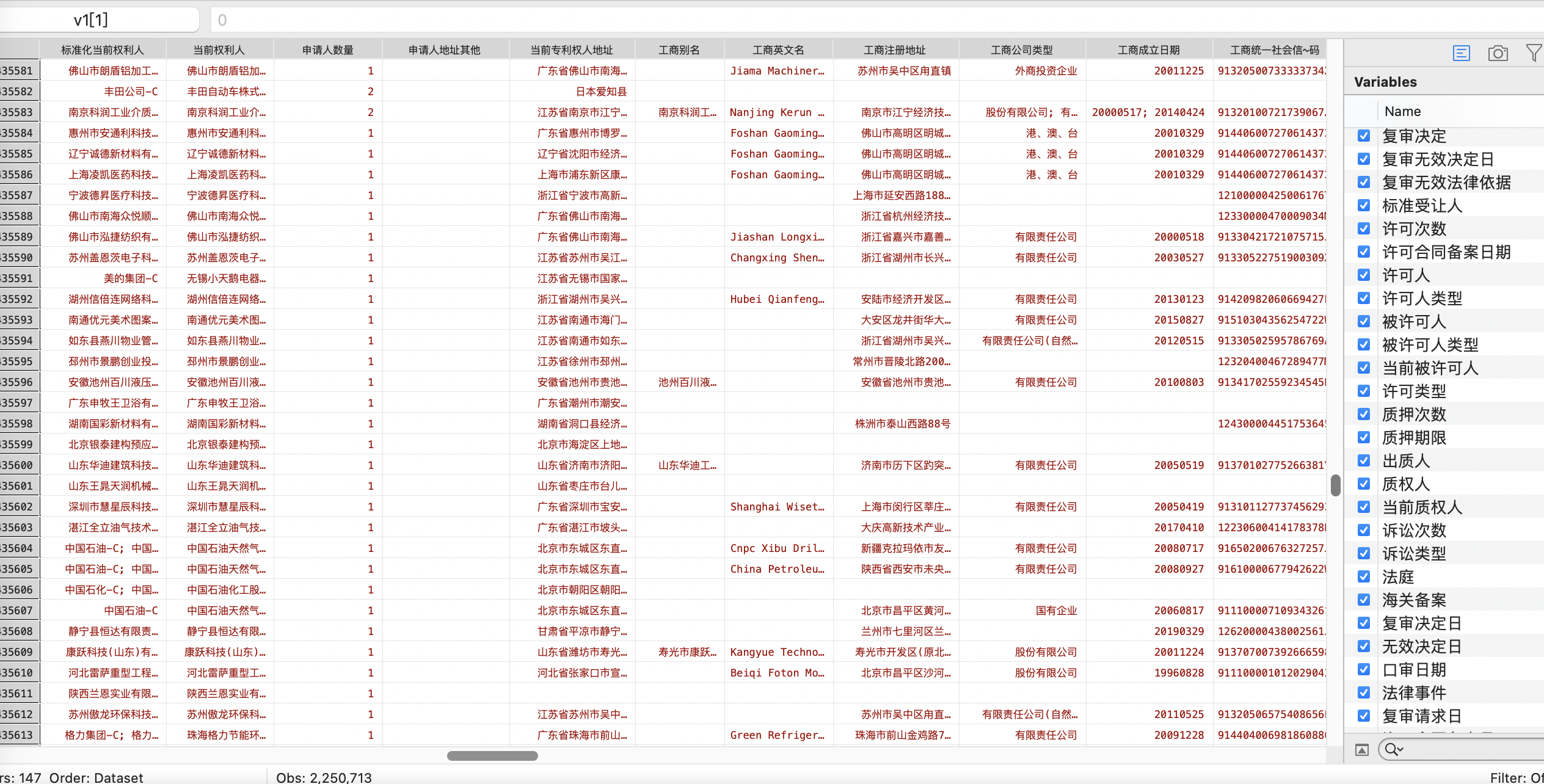Click the 工商公司类型 column header
Image resolution: width=1544 pixels, height=784 pixels.
[1021, 50]
